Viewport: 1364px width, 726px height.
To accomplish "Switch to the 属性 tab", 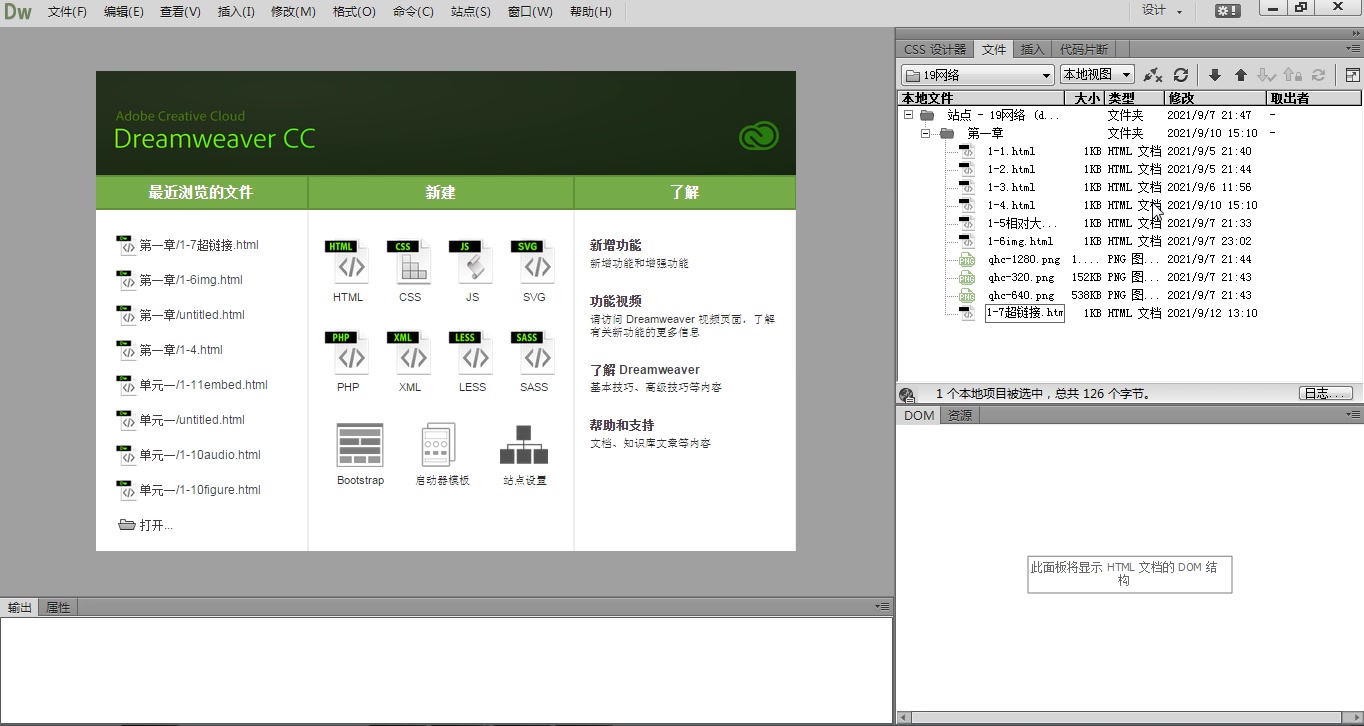I will [x=58, y=607].
